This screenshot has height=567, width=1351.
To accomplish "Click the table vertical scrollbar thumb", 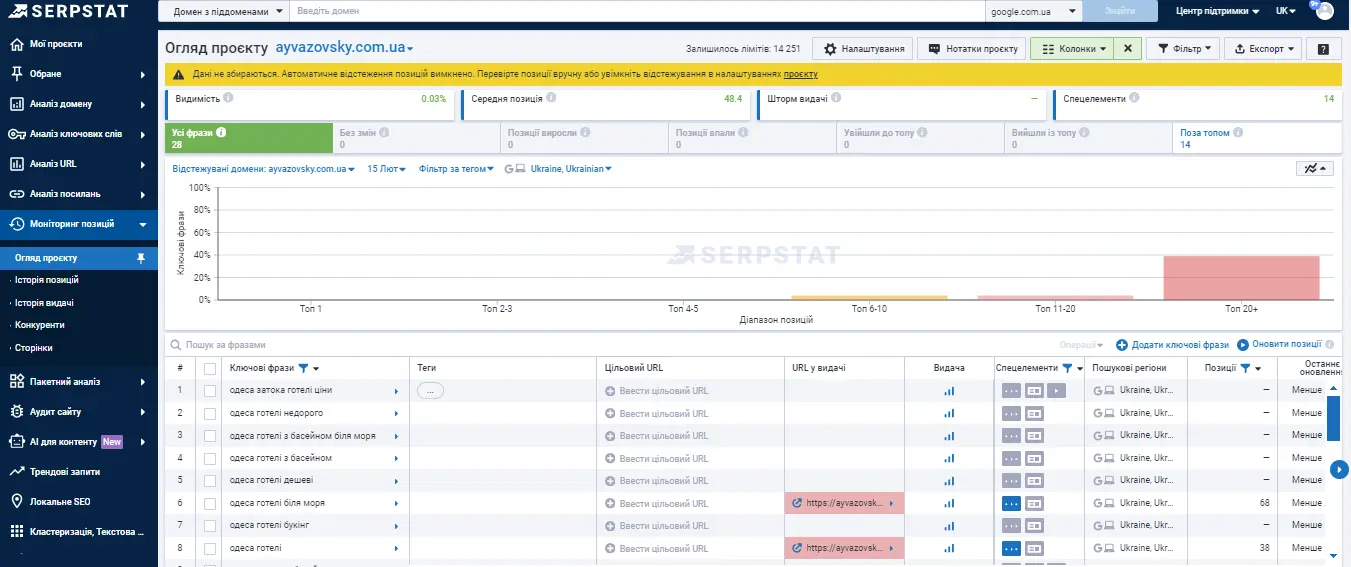I will coord(1333,418).
